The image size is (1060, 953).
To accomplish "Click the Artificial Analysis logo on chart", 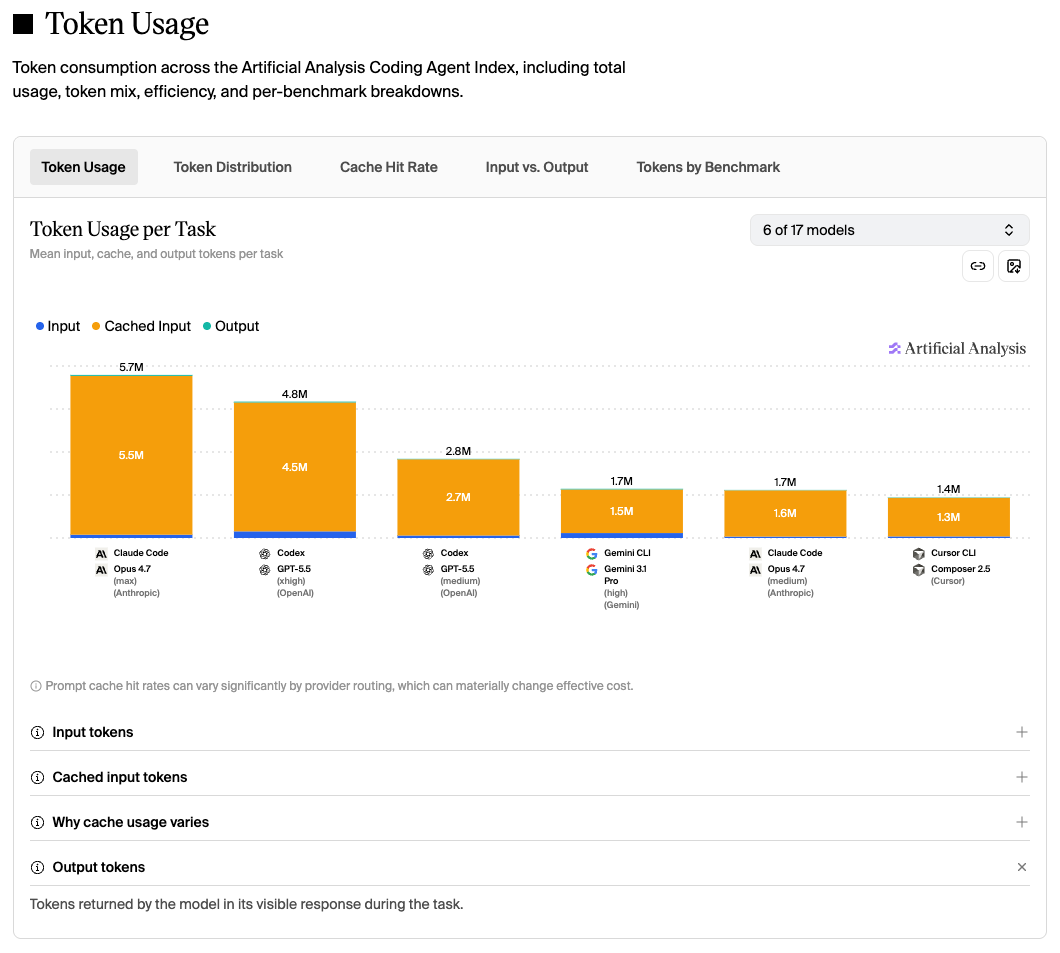I will click(x=957, y=348).
